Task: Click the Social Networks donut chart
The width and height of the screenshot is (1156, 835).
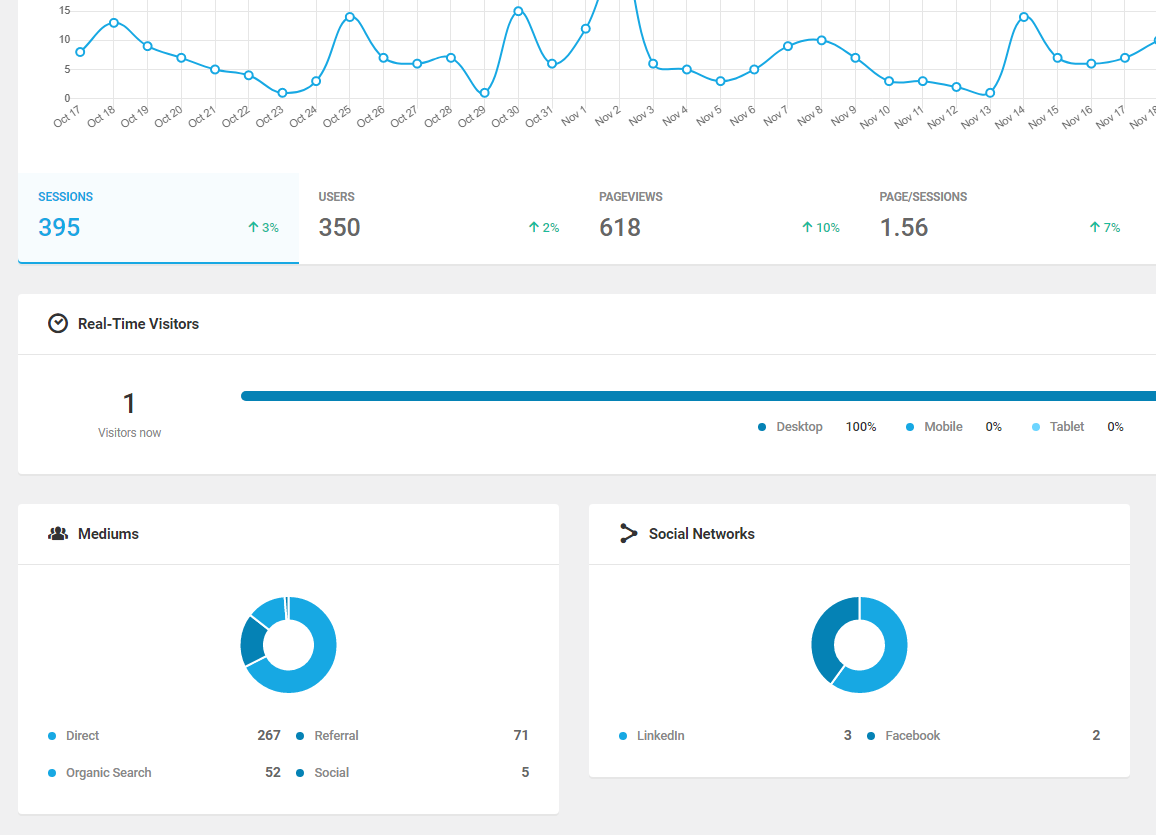Action: (x=860, y=645)
